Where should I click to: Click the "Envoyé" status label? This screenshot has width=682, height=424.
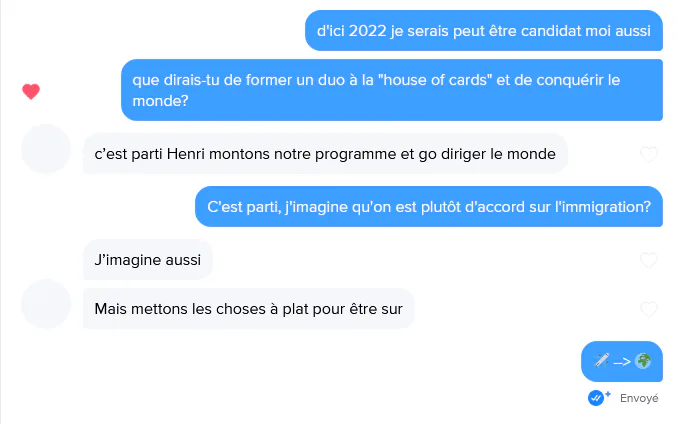point(639,398)
